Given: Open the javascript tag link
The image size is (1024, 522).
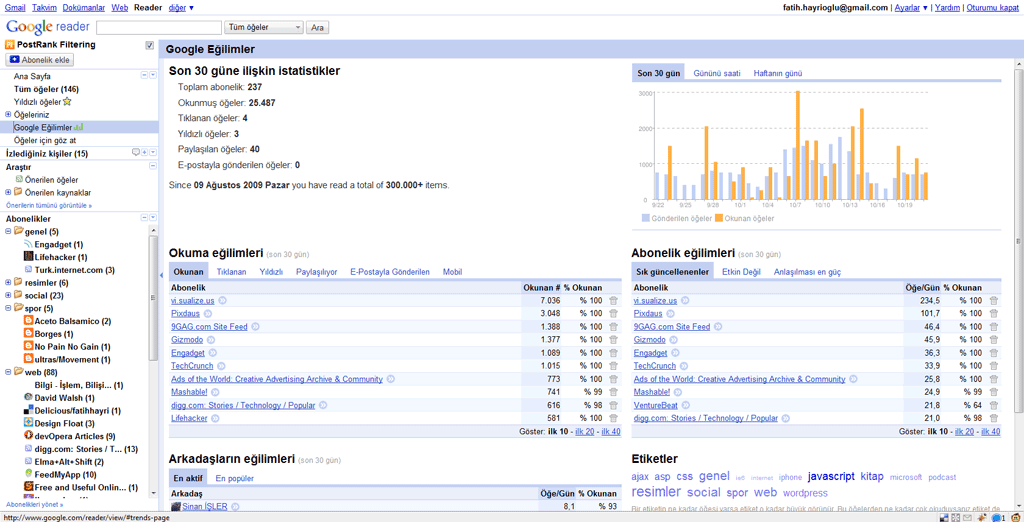Looking at the screenshot, I should pos(830,477).
